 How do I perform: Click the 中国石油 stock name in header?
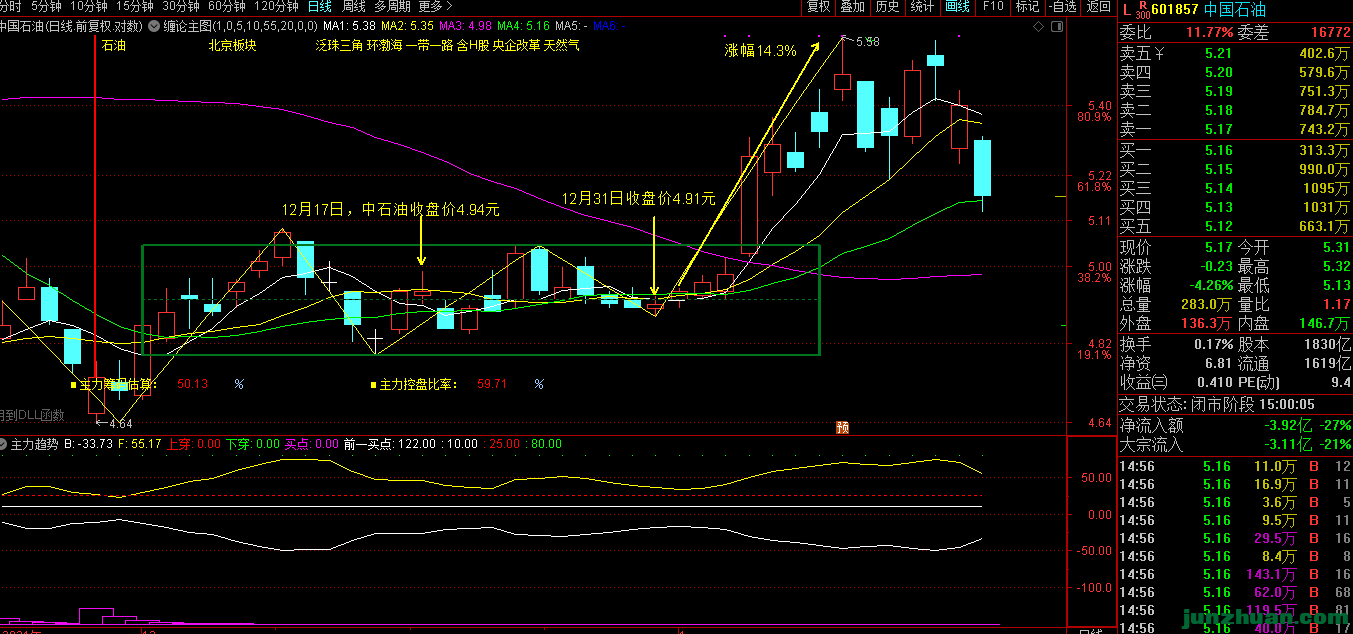coord(1233,10)
